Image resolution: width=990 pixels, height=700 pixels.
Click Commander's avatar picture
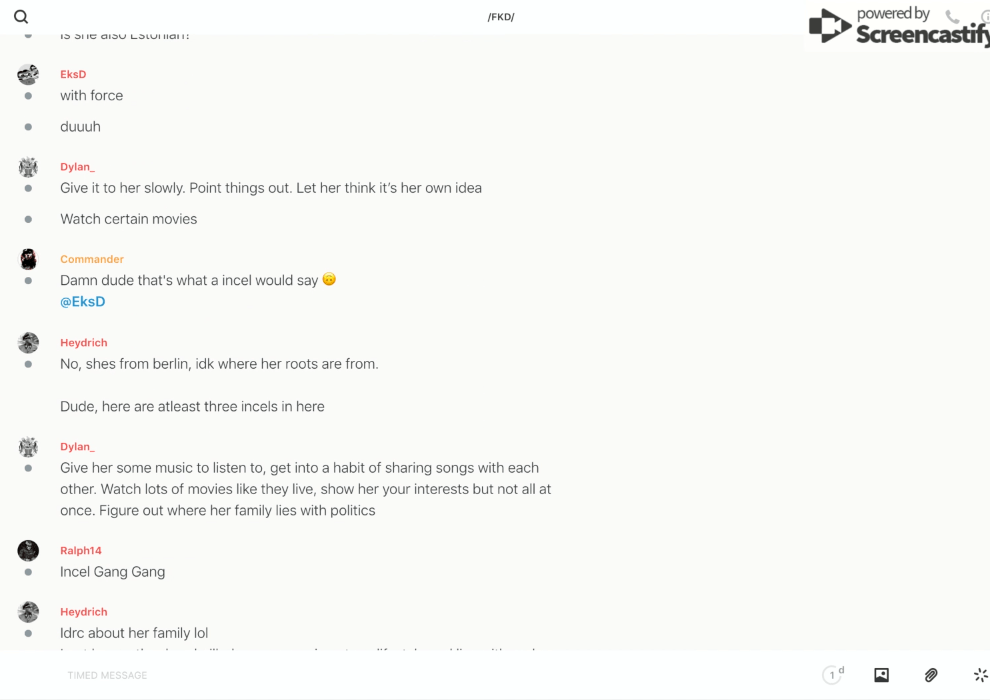(28, 259)
